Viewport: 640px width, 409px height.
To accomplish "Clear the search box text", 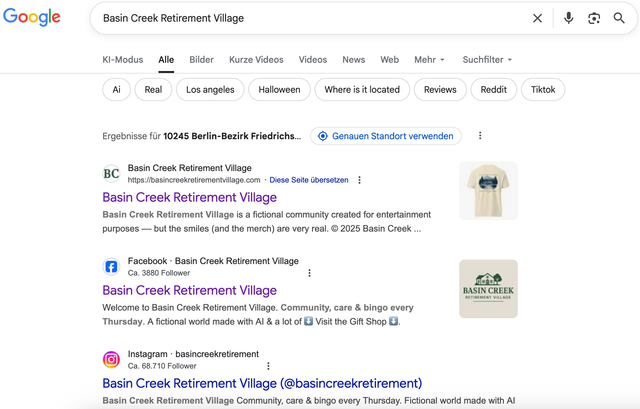I will click(537, 18).
